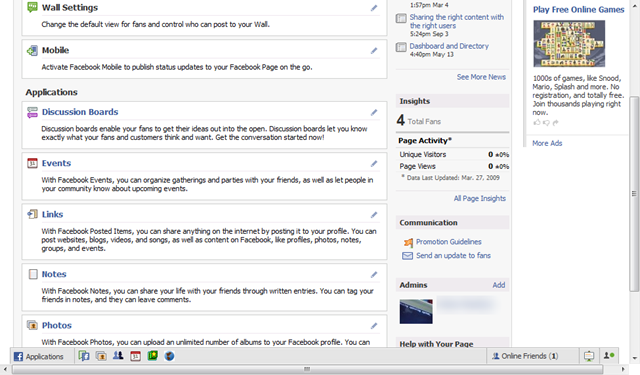Open Posted Items from the bottom bar icon
The height and width of the screenshot is (375, 640).
click(x=84, y=356)
